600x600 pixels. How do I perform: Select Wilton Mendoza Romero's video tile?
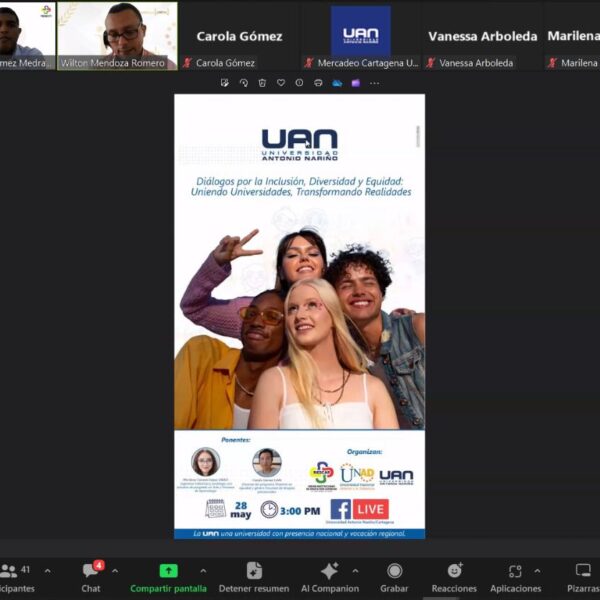117,36
